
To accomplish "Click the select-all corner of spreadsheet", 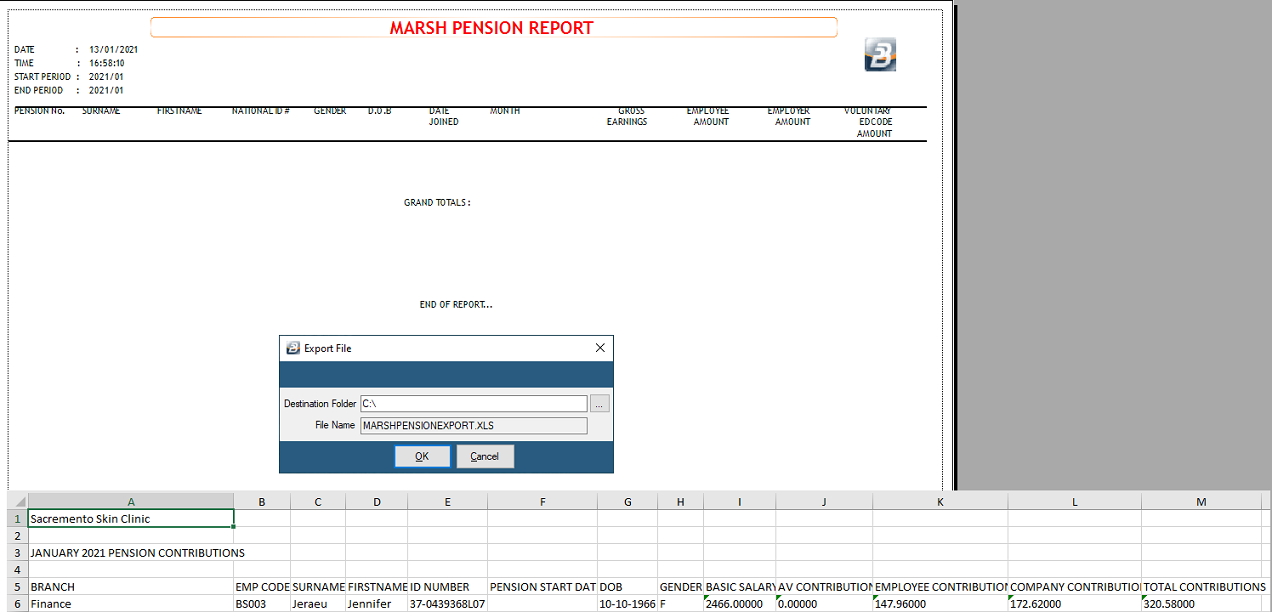I will [17, 501].
